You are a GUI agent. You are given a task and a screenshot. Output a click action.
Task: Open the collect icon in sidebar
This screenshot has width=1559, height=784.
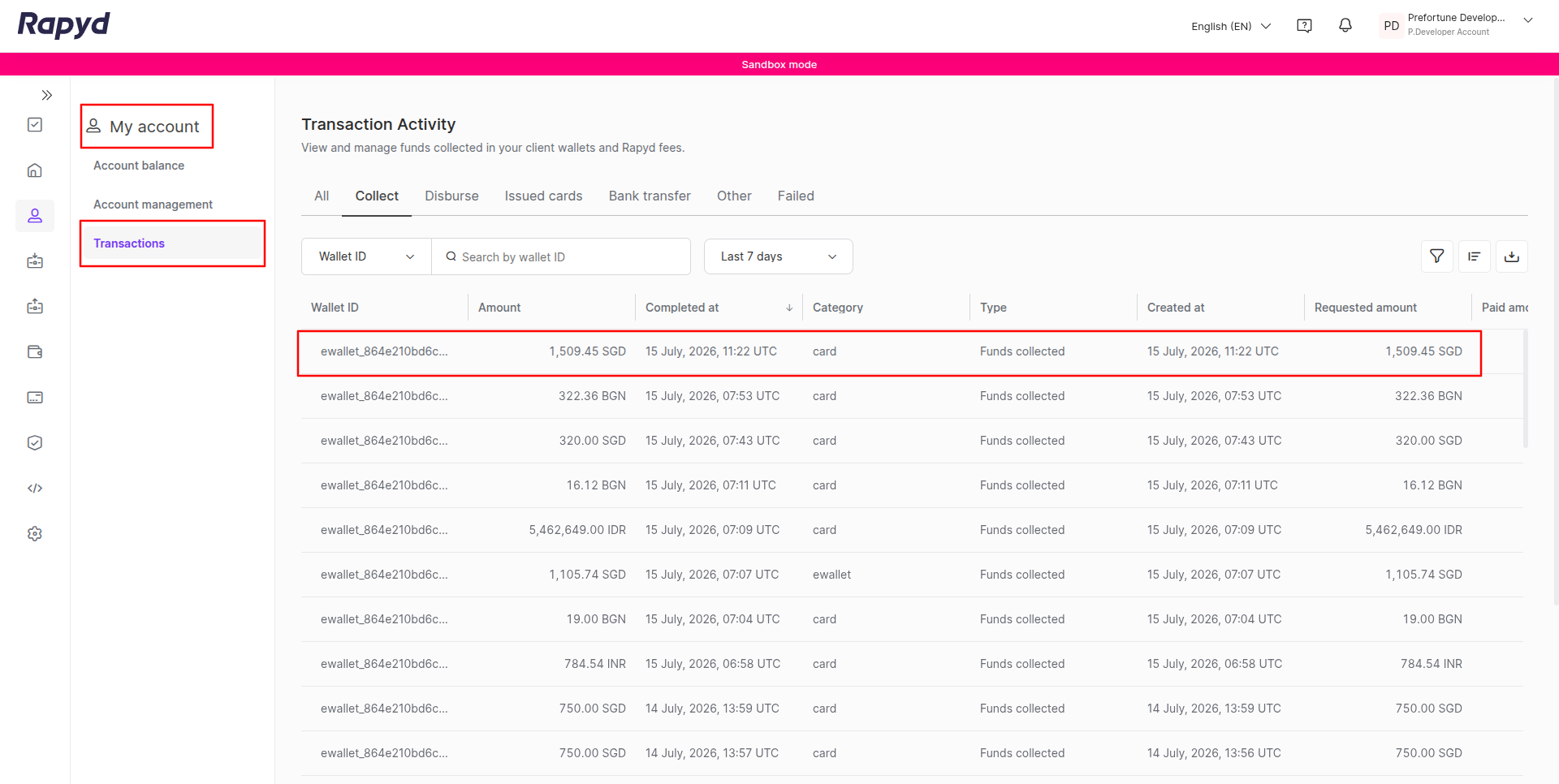tap(35, 261)
